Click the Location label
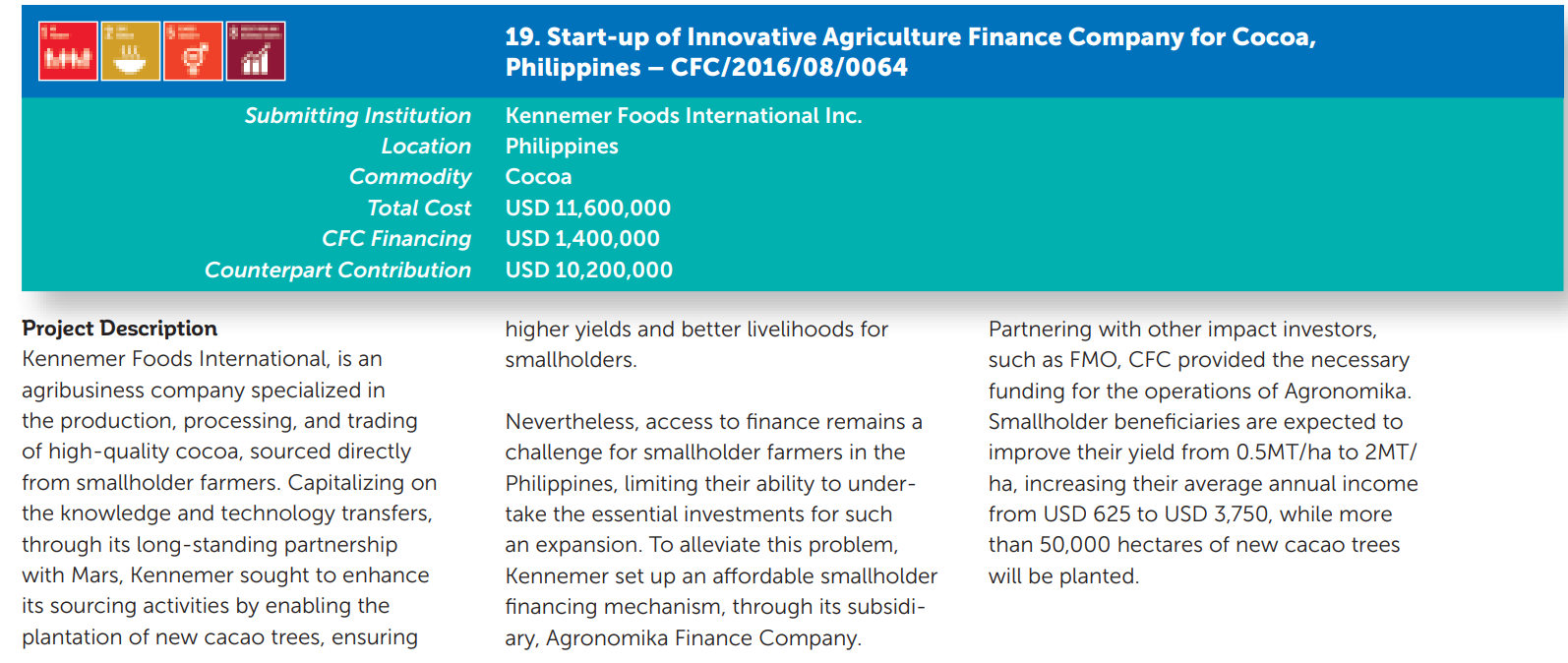 tap(426, 146)
